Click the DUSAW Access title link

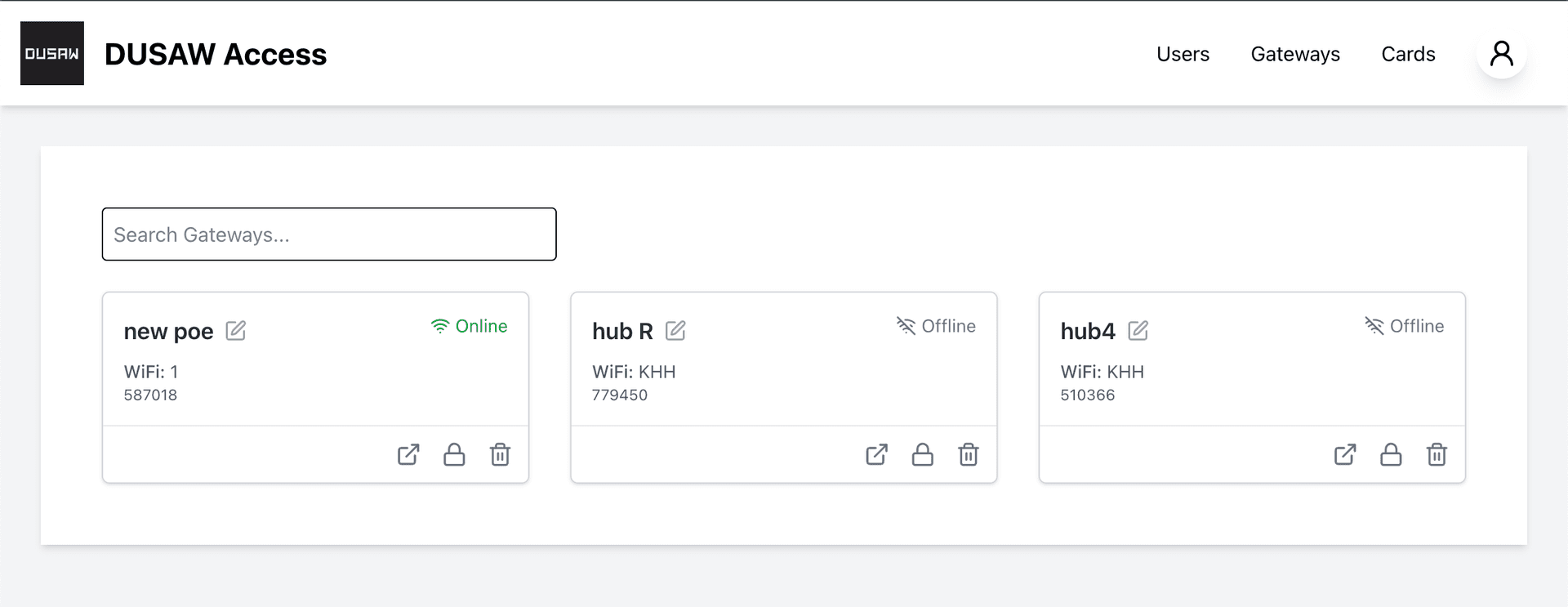[216, 55]
